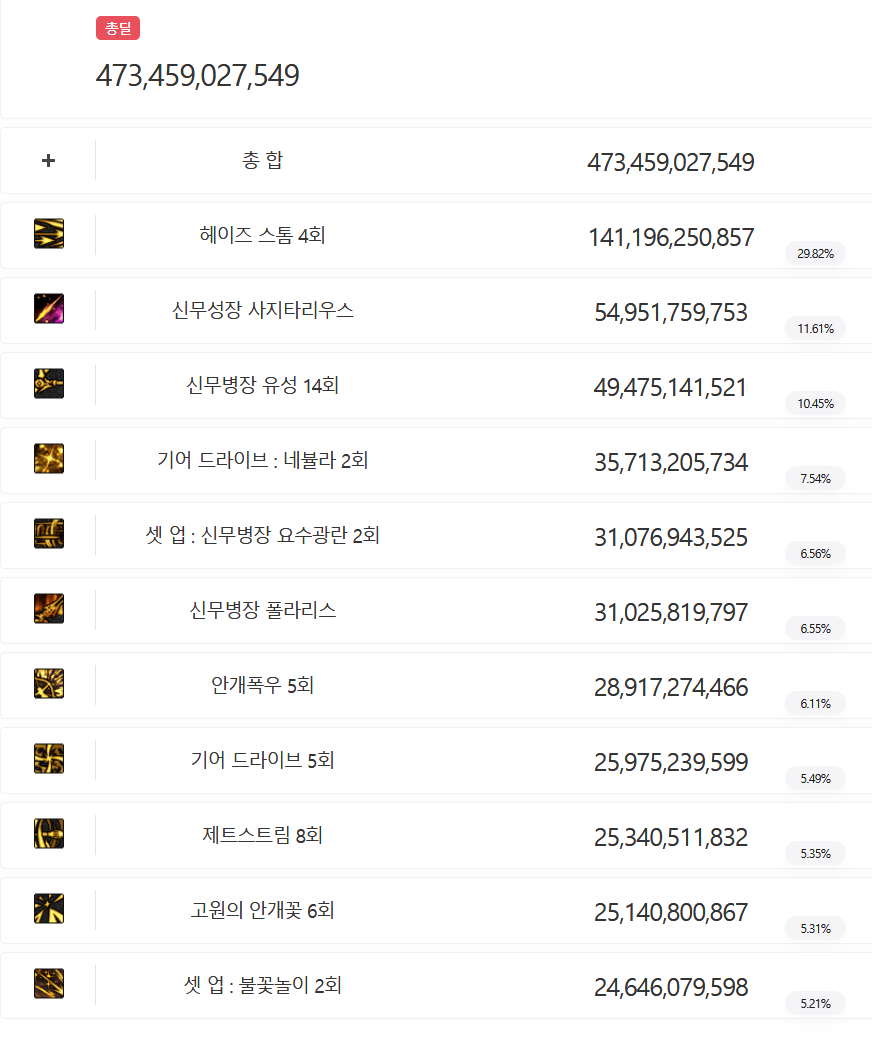Select the 제트스트림 8회 skill name

[x=262, y=836]
